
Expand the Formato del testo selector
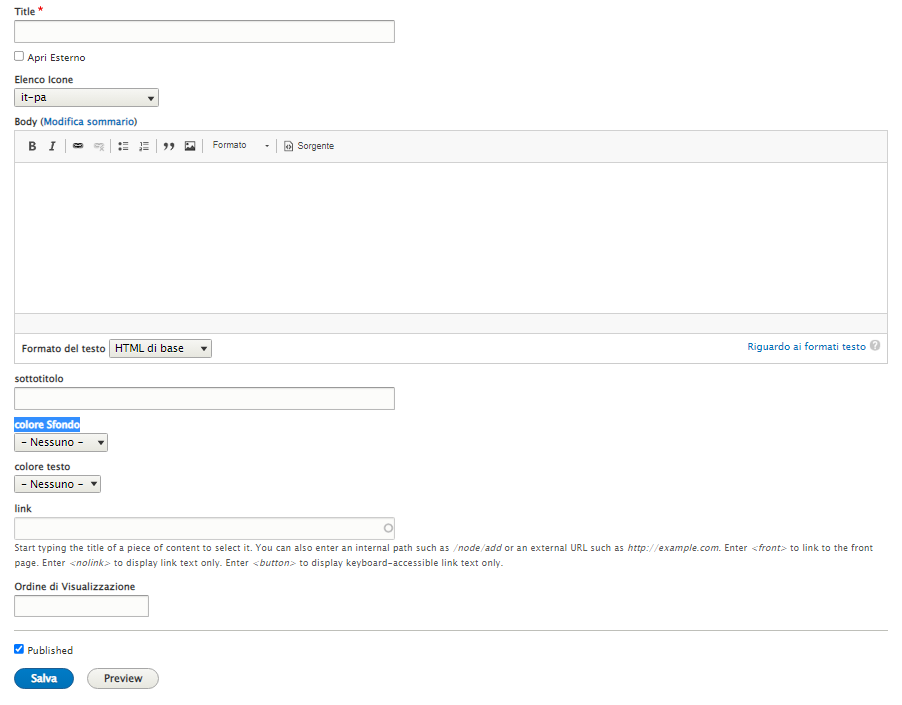[x=160, y=348]
